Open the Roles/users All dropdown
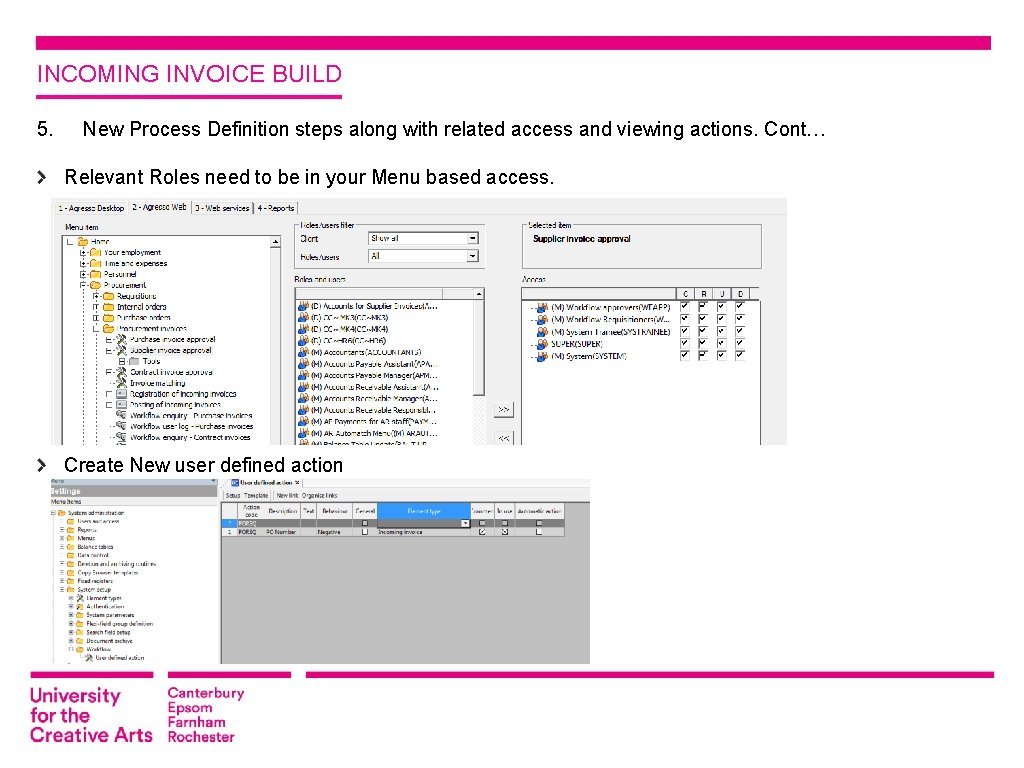This screenshot has height=768, width=1024. tap(472, 257)
